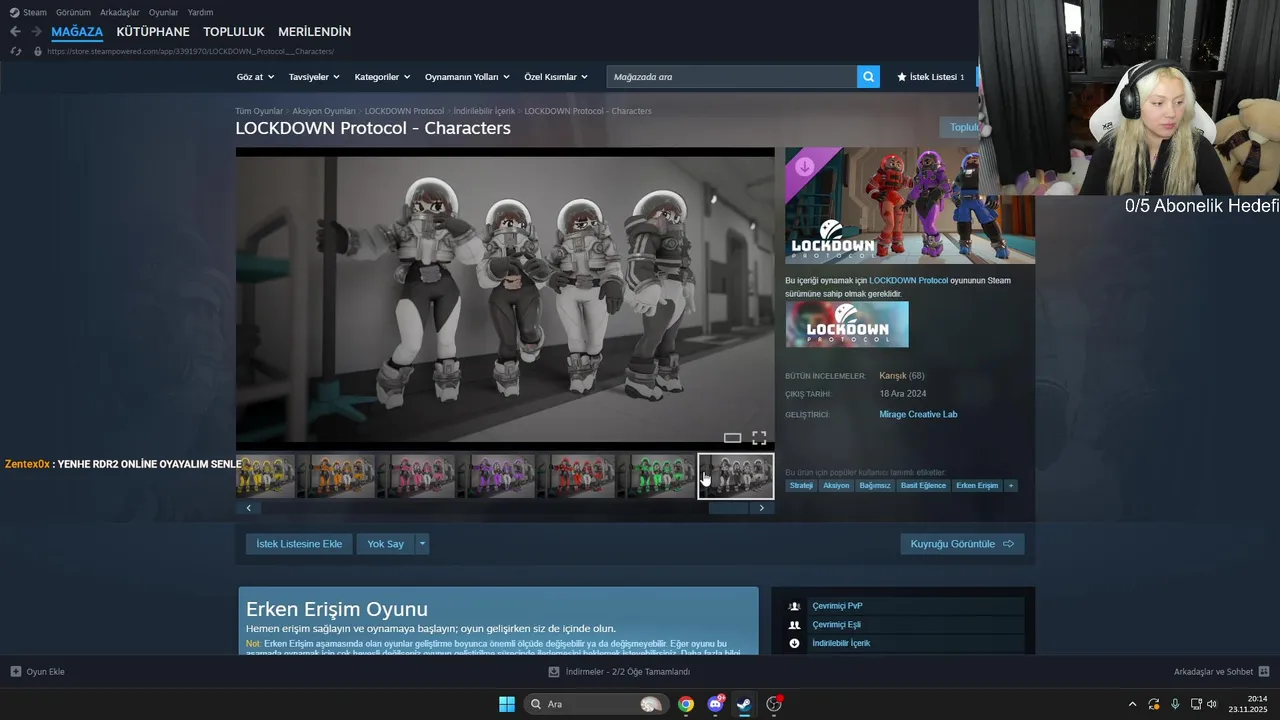Open the Arkadaşlar ve Sohbet friends icon
Image resolution: width=1280 pixels, height=720 pixels.
[1264, 672]
